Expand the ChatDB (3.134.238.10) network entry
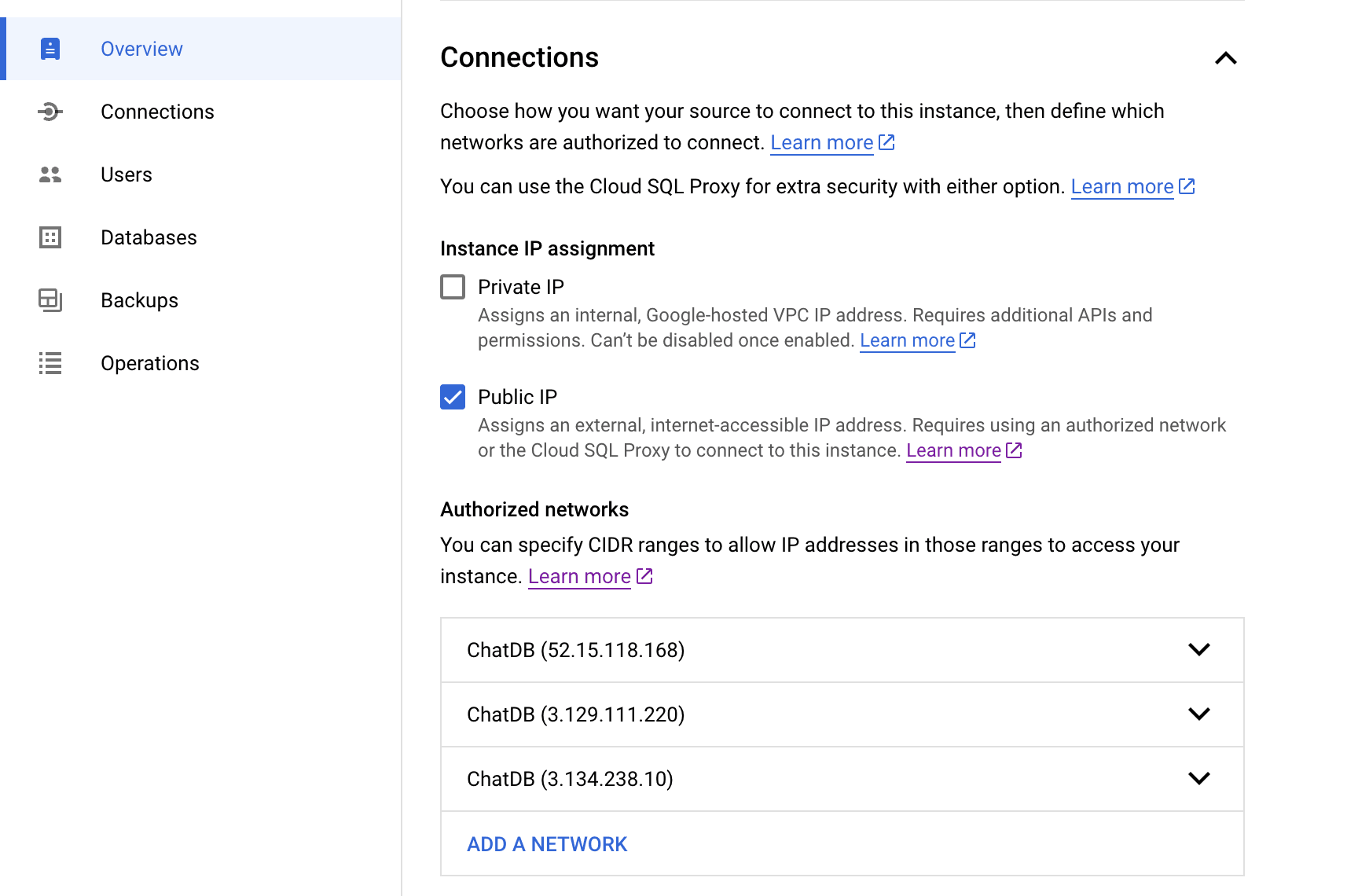 [x=842, y=779]
